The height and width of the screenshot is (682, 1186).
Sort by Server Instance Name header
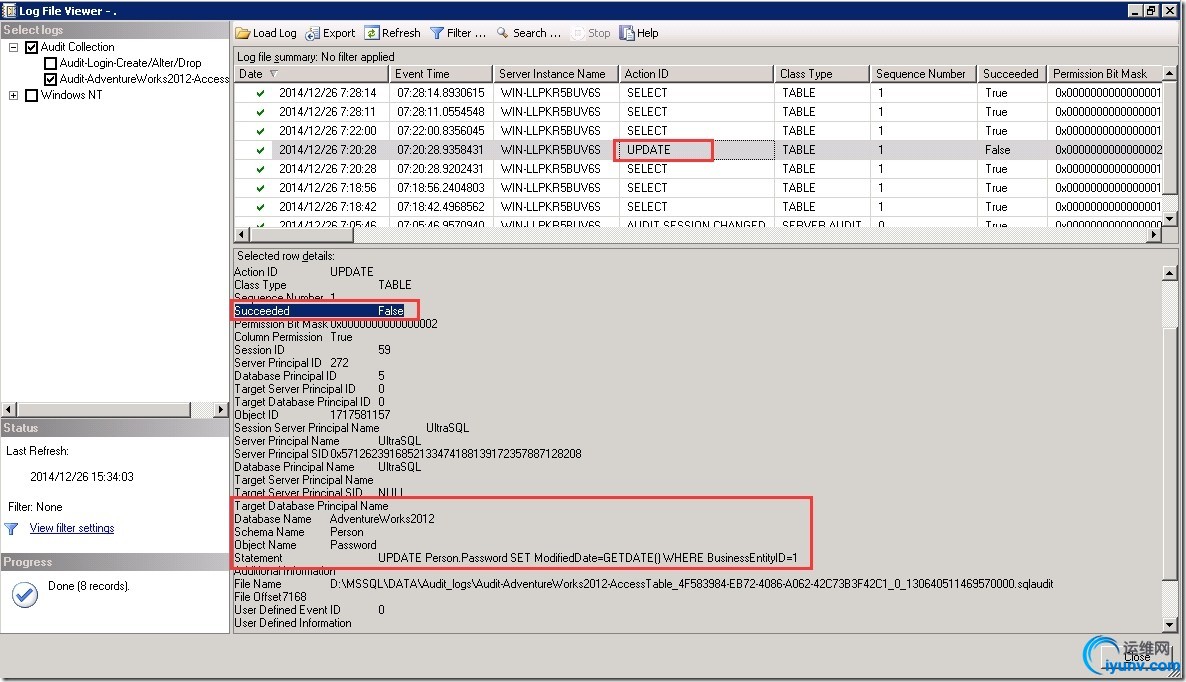coord(556,74)
